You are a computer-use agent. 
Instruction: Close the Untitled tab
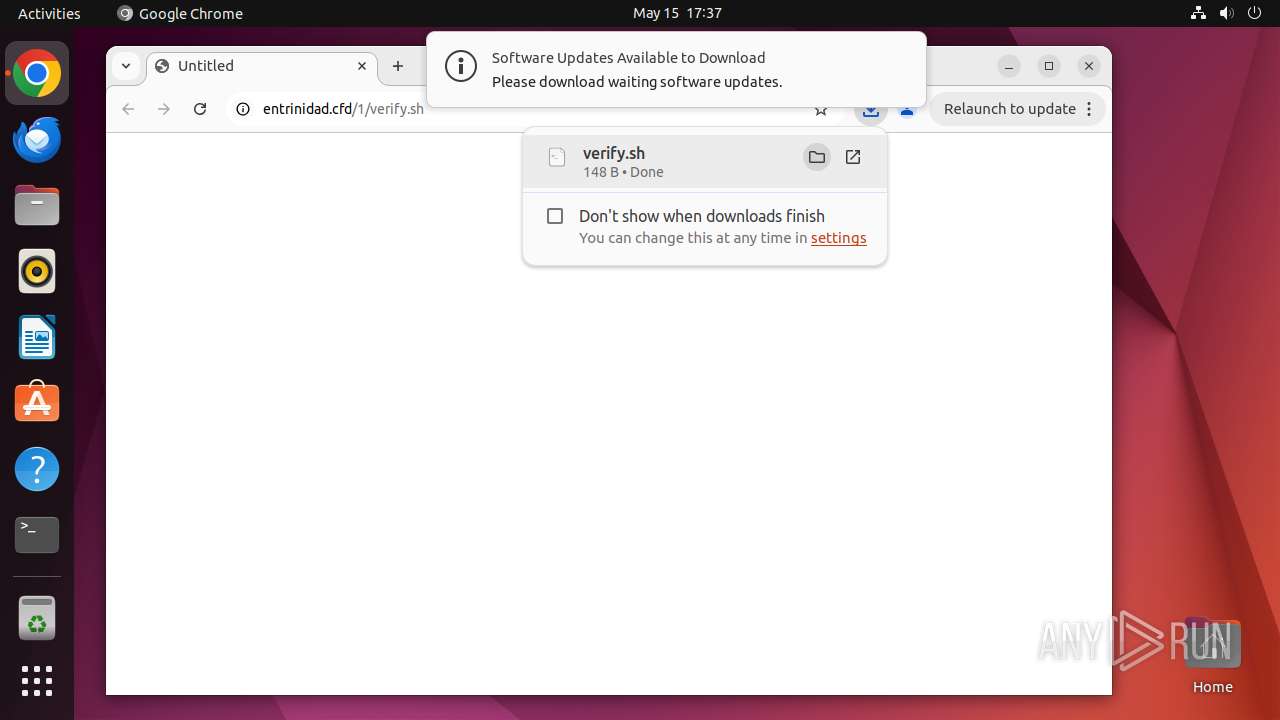pos(362,66)
